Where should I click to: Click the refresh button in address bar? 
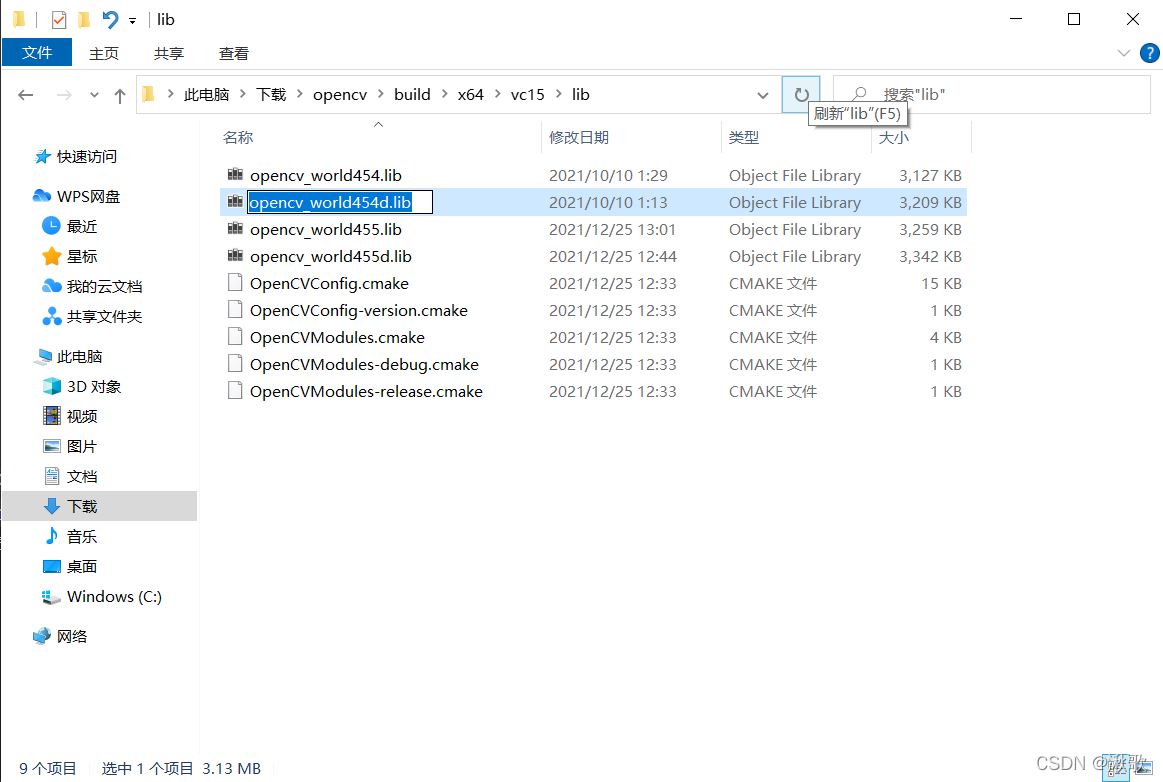click(801, 95)
